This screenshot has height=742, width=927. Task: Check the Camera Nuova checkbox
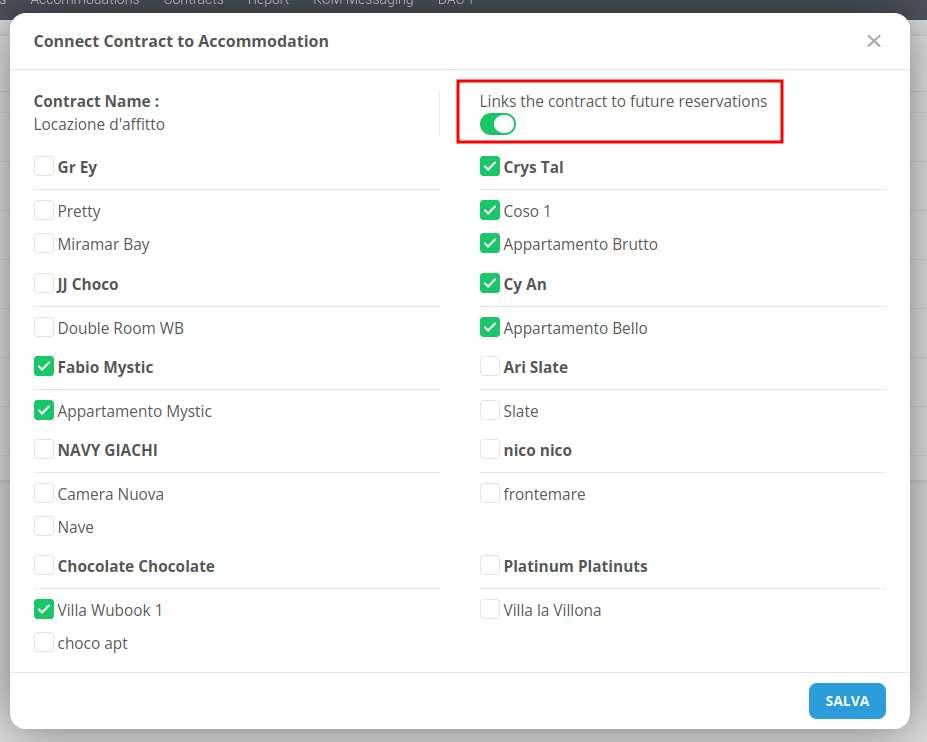(x=44, y=494)
